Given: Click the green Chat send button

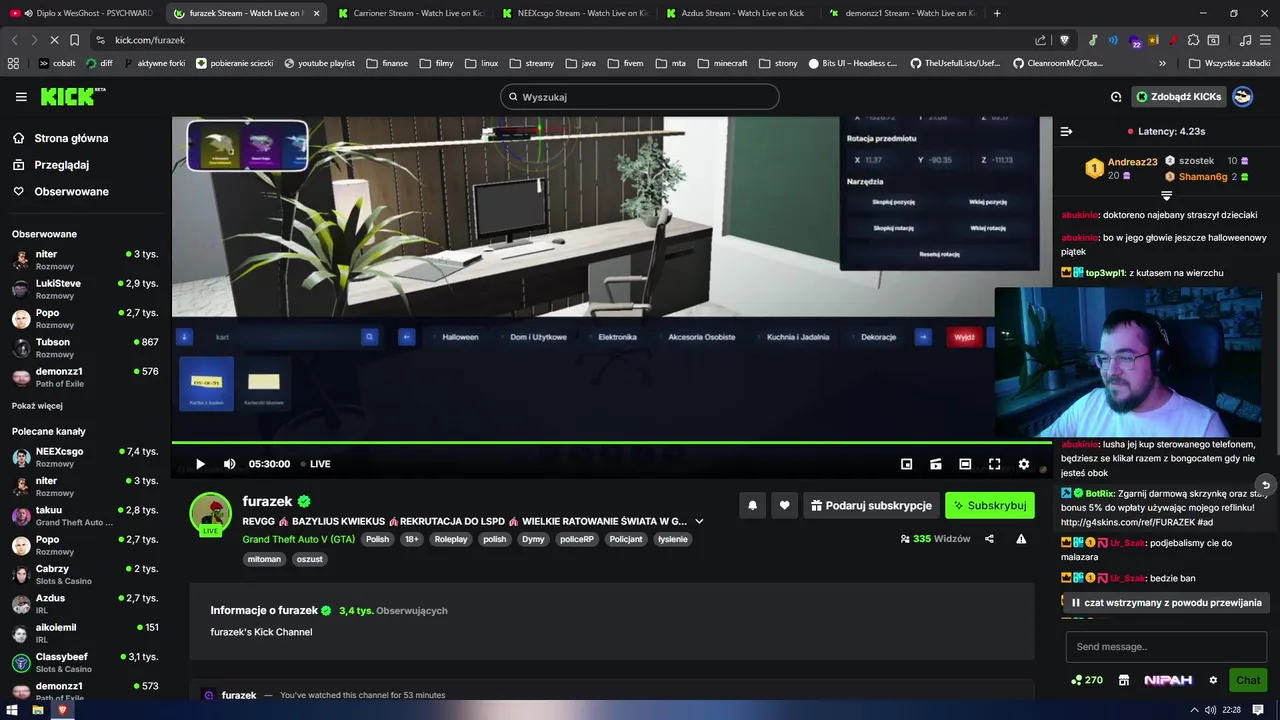Looking at the screenshot, I should click(1248, 680).
